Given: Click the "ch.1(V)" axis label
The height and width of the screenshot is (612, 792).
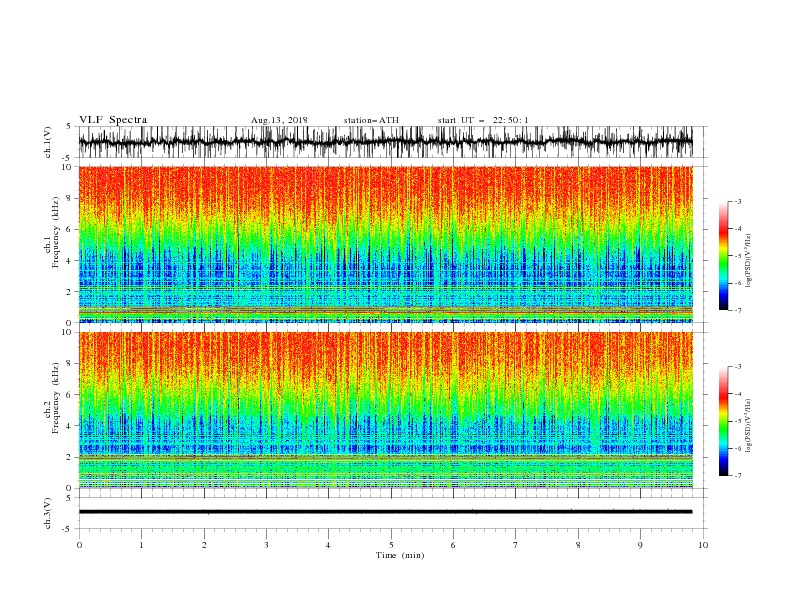Looking at the screenshot, I should (48, 142).
